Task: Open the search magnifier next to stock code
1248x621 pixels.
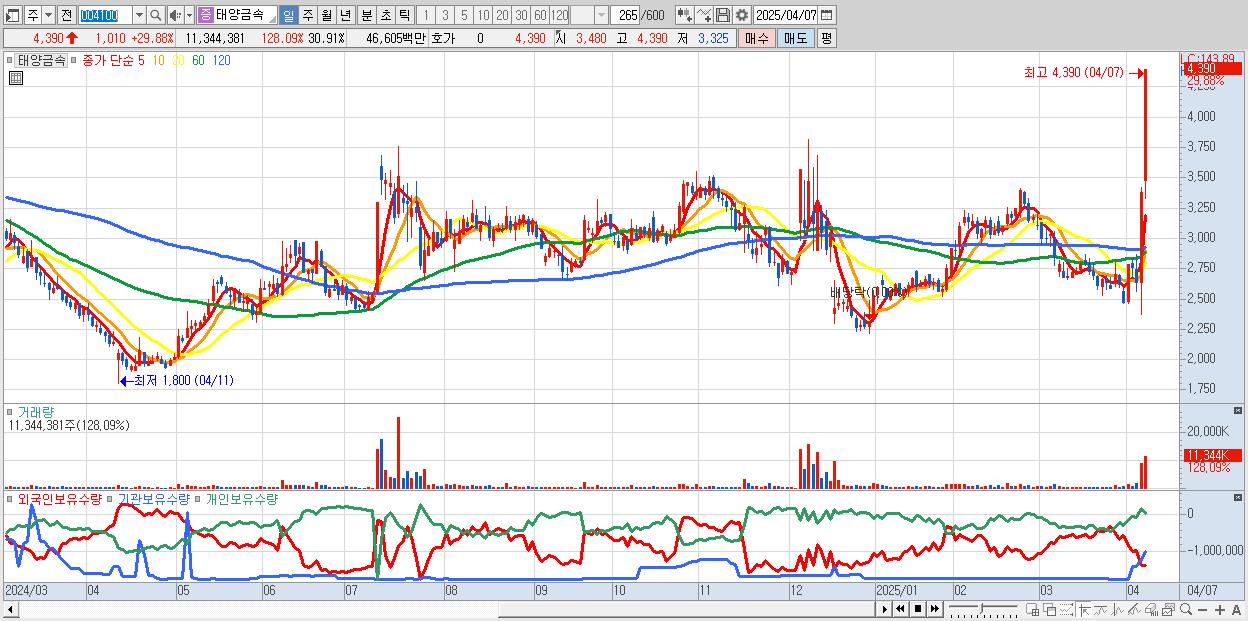Action: tap(155, 15)
